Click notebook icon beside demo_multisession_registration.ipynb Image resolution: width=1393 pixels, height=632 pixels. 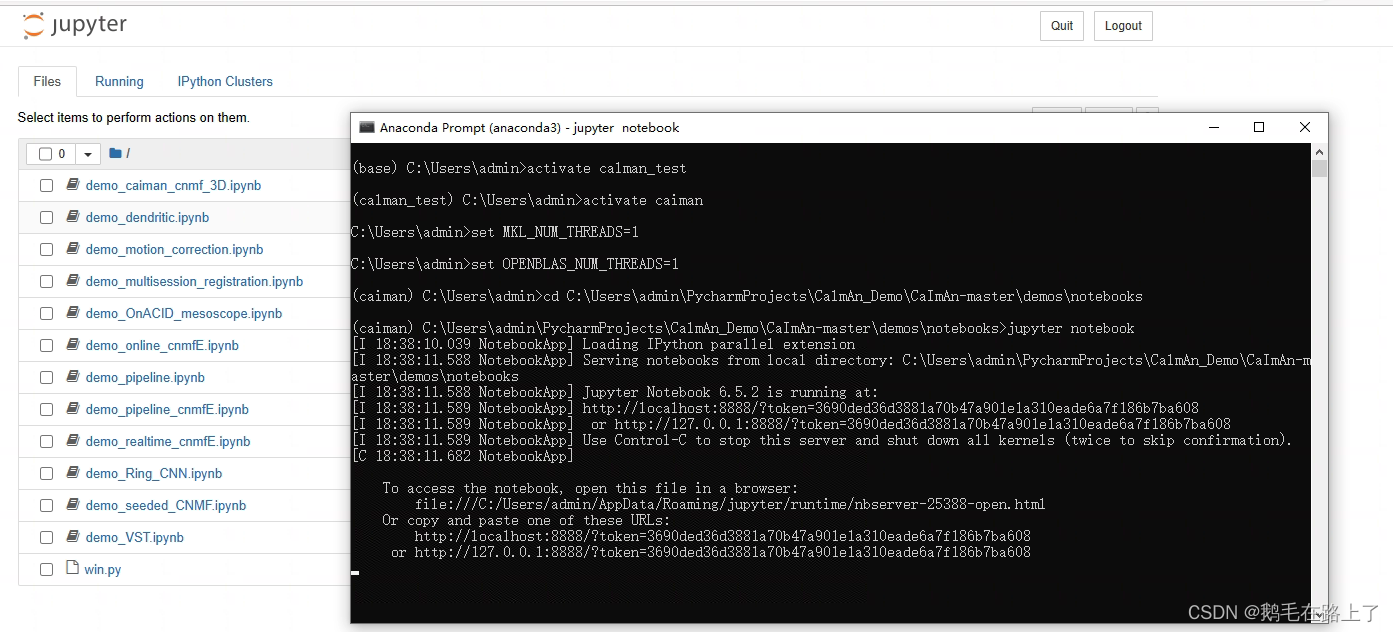72,281
